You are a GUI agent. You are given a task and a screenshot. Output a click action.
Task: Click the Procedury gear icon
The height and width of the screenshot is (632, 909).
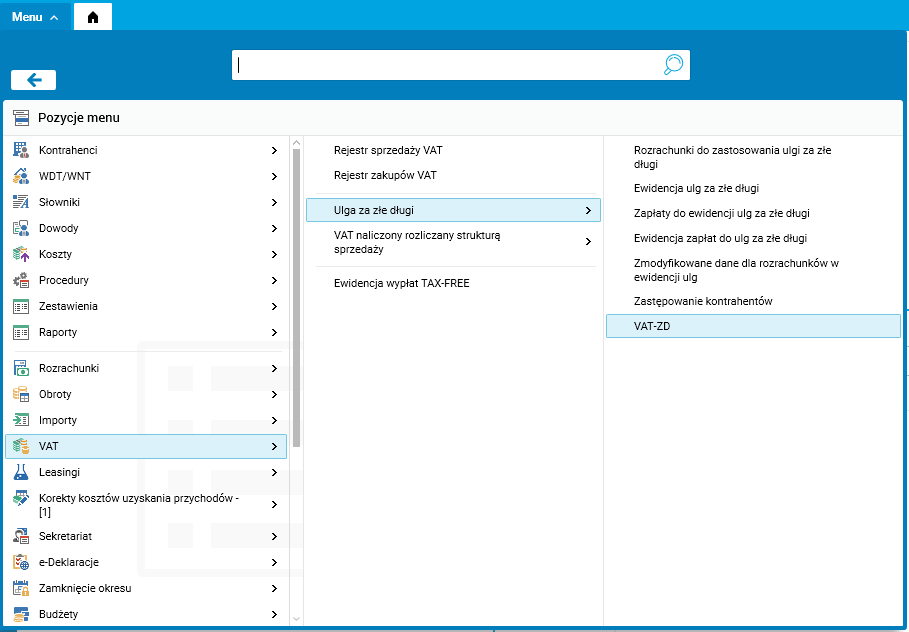click(21, 281)
